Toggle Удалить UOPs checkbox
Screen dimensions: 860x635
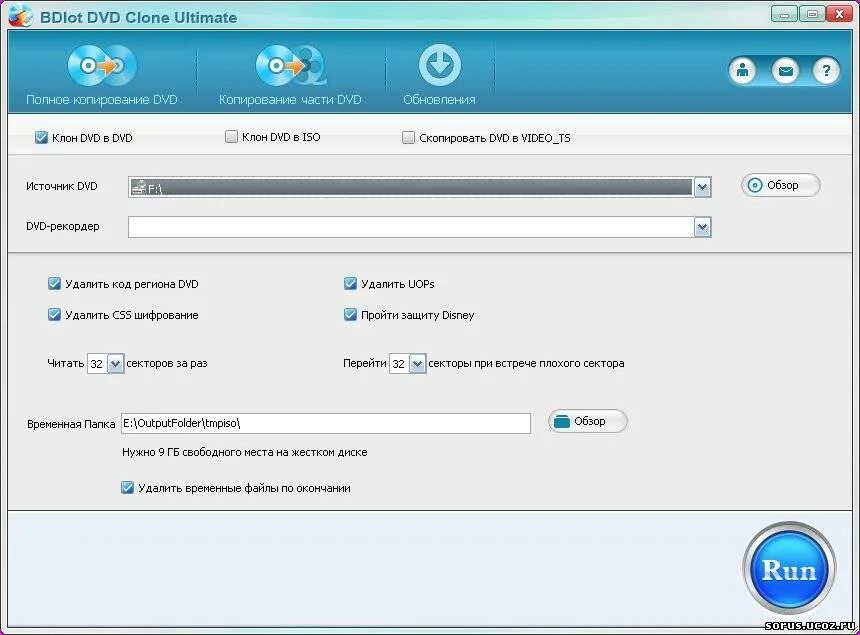click(350, 284)
